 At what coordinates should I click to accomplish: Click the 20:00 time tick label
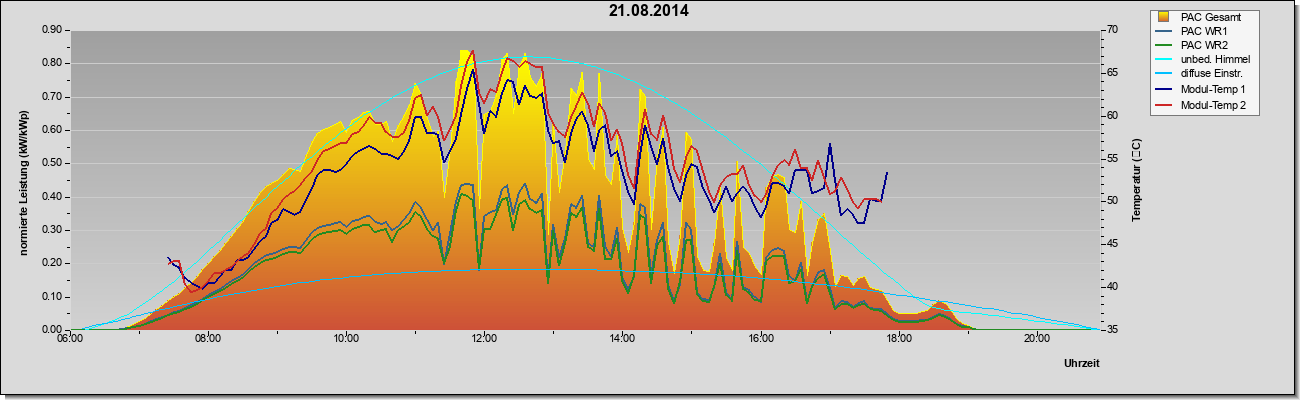(x=1037, y=339)
